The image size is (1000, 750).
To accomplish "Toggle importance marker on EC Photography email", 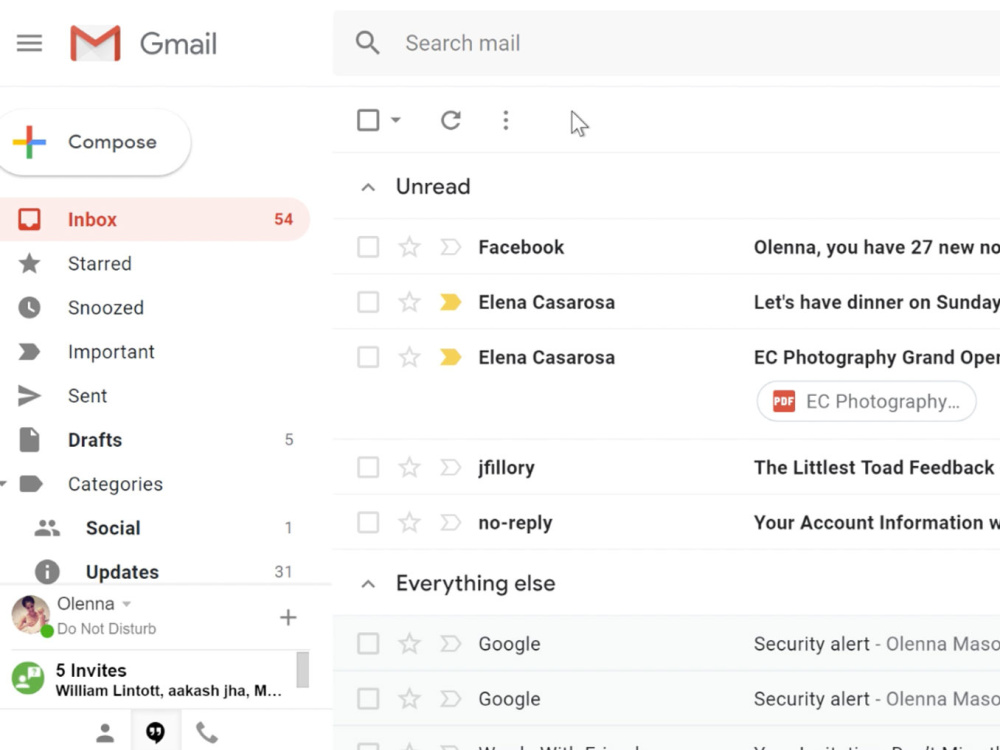I will coord(450,357).
